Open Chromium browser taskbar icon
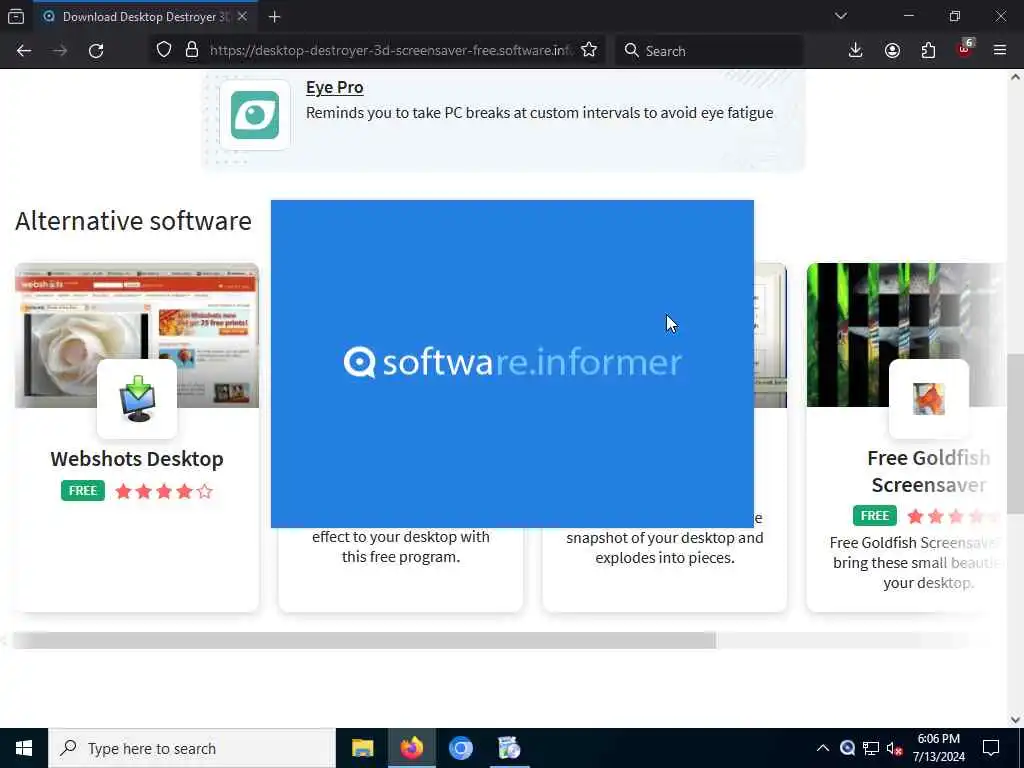1024x768 pixels. click(460, 748)
